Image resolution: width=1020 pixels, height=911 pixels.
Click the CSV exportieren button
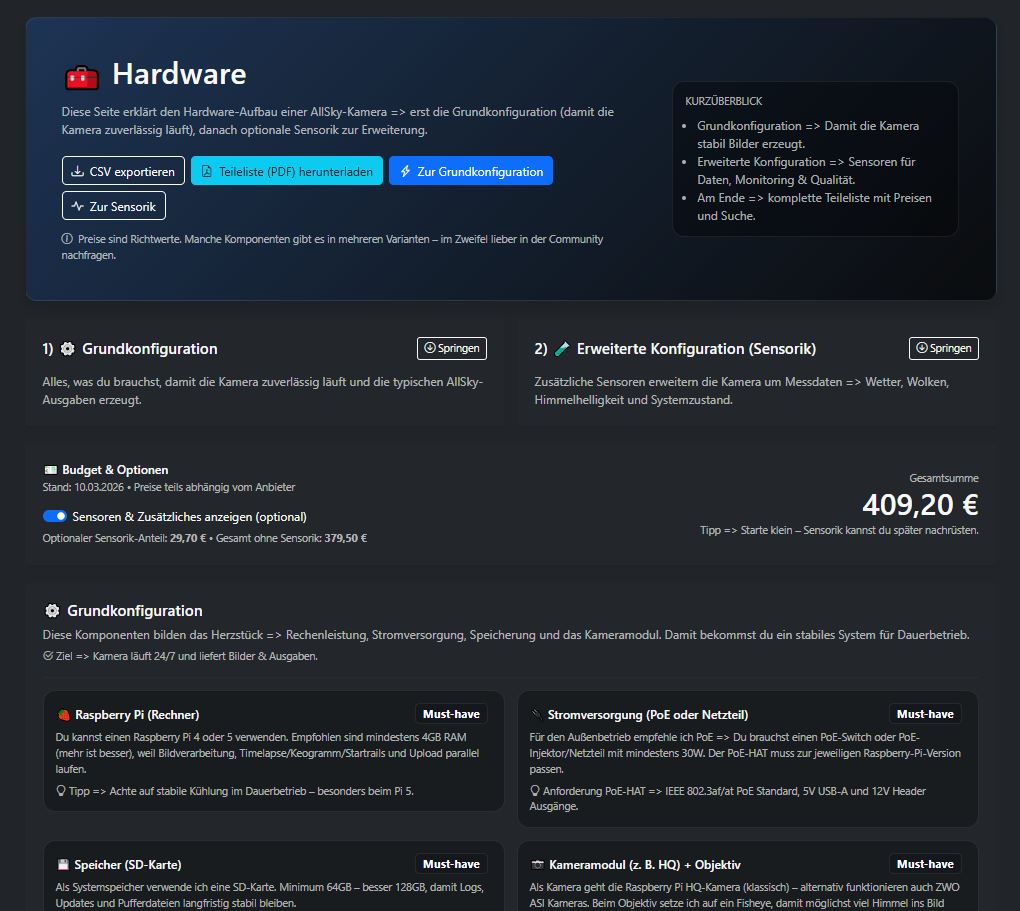122,171
